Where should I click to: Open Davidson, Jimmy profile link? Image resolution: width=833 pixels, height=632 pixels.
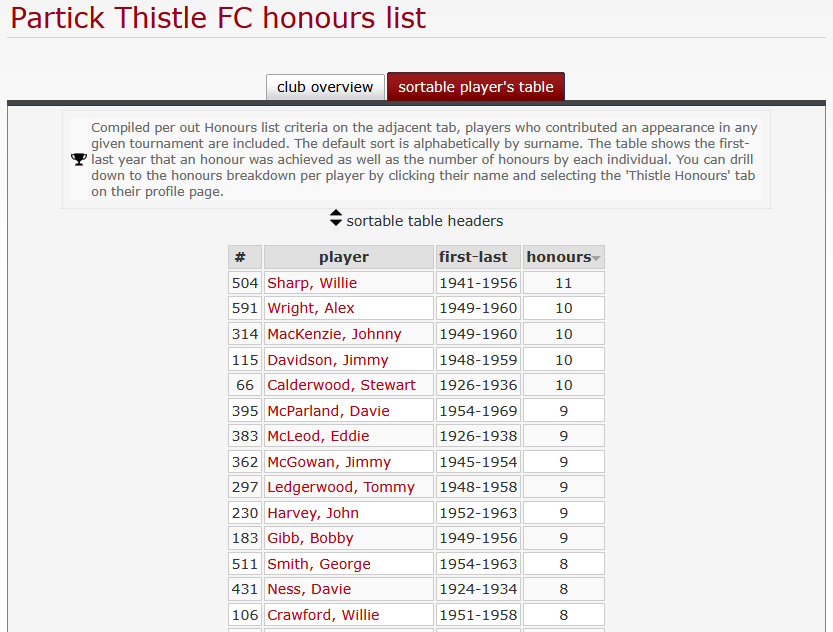click(328, 360)
